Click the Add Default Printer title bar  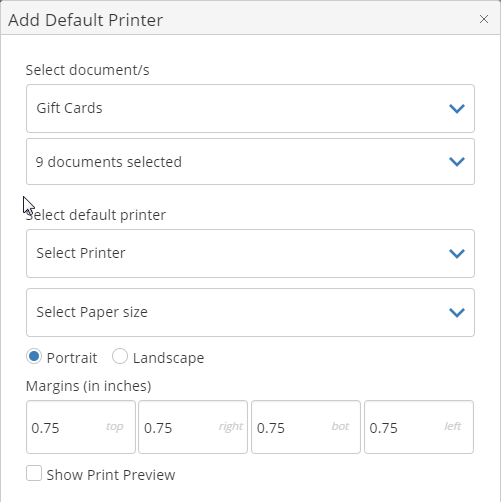(250, 19)
